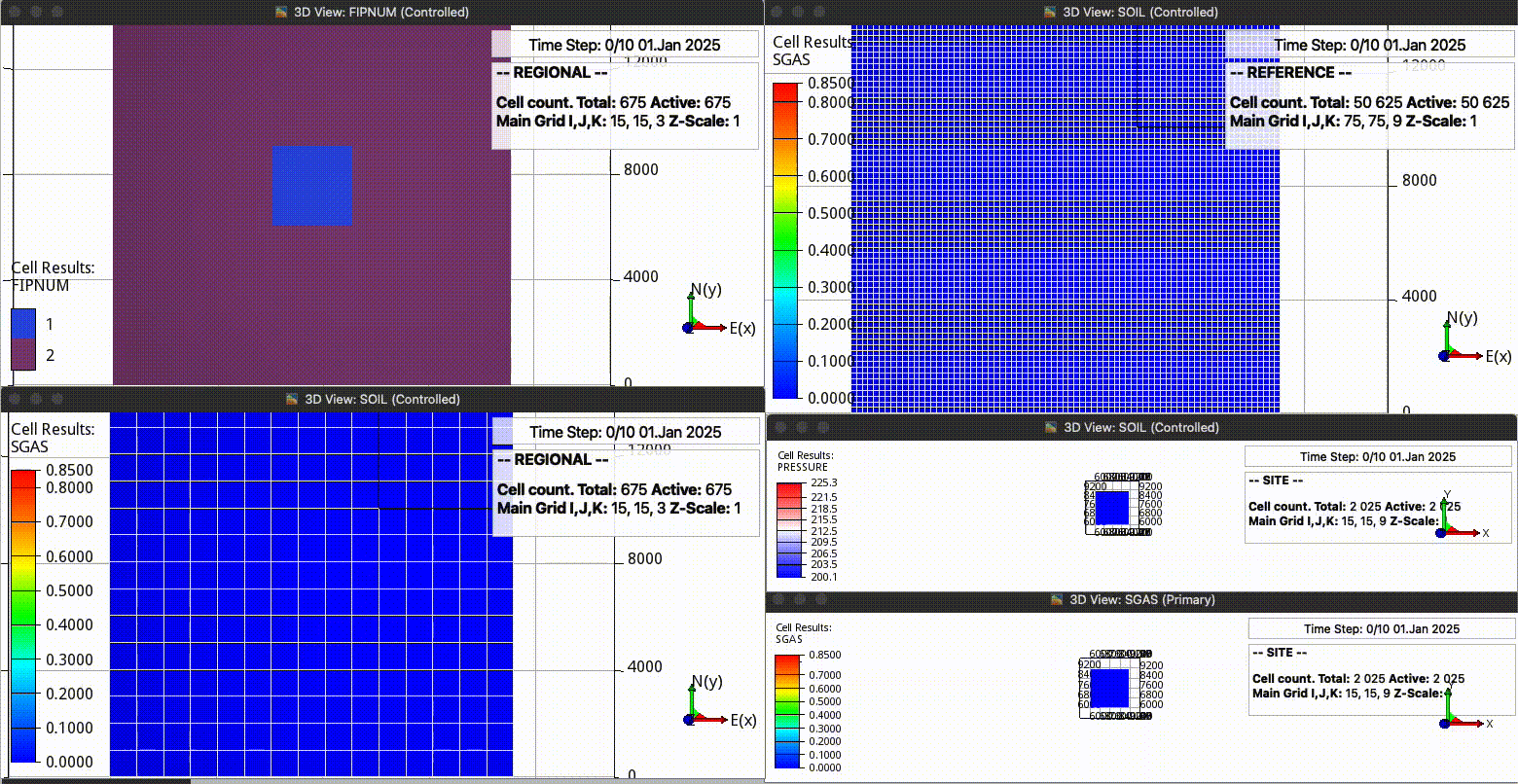Click the SITE info box in the SGAS (Primary) view
Image resolution: width=1518 pixels, height=784 pixels.
point(1380,678)
